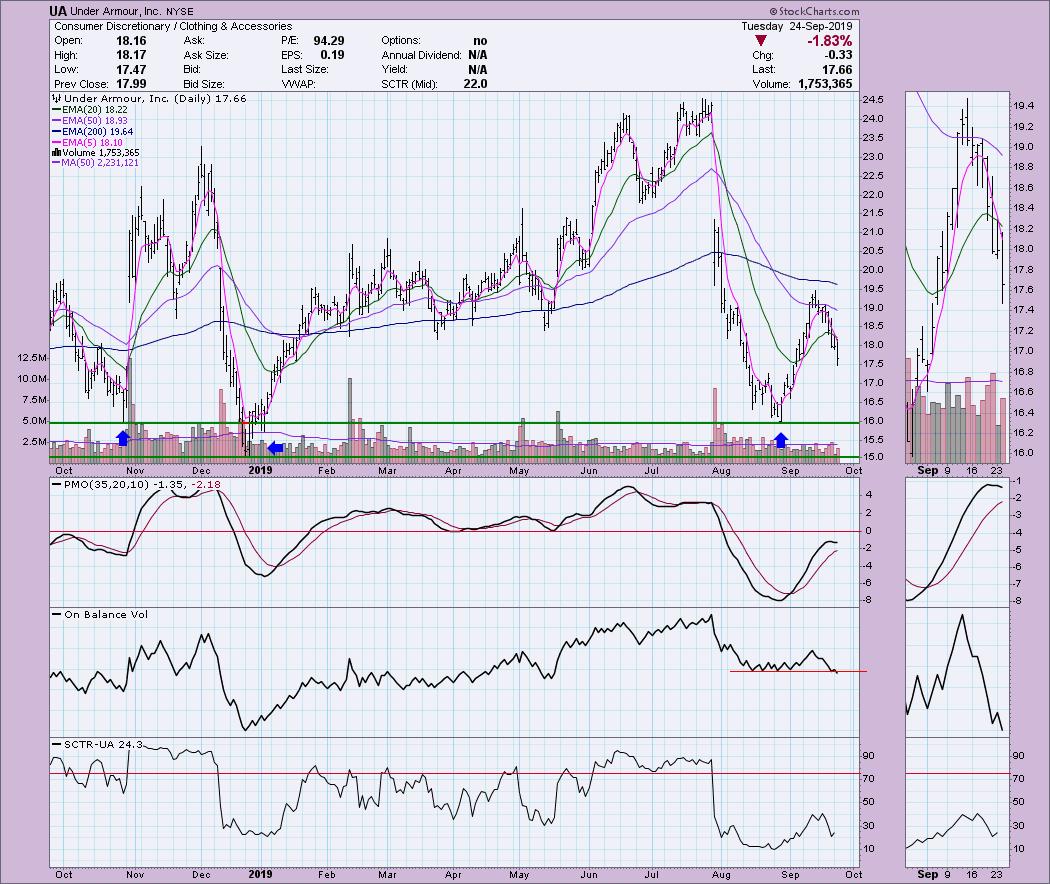Click the Options value 'no'
This screenshot has width=1050, height=884.
(x=480, y=41)
